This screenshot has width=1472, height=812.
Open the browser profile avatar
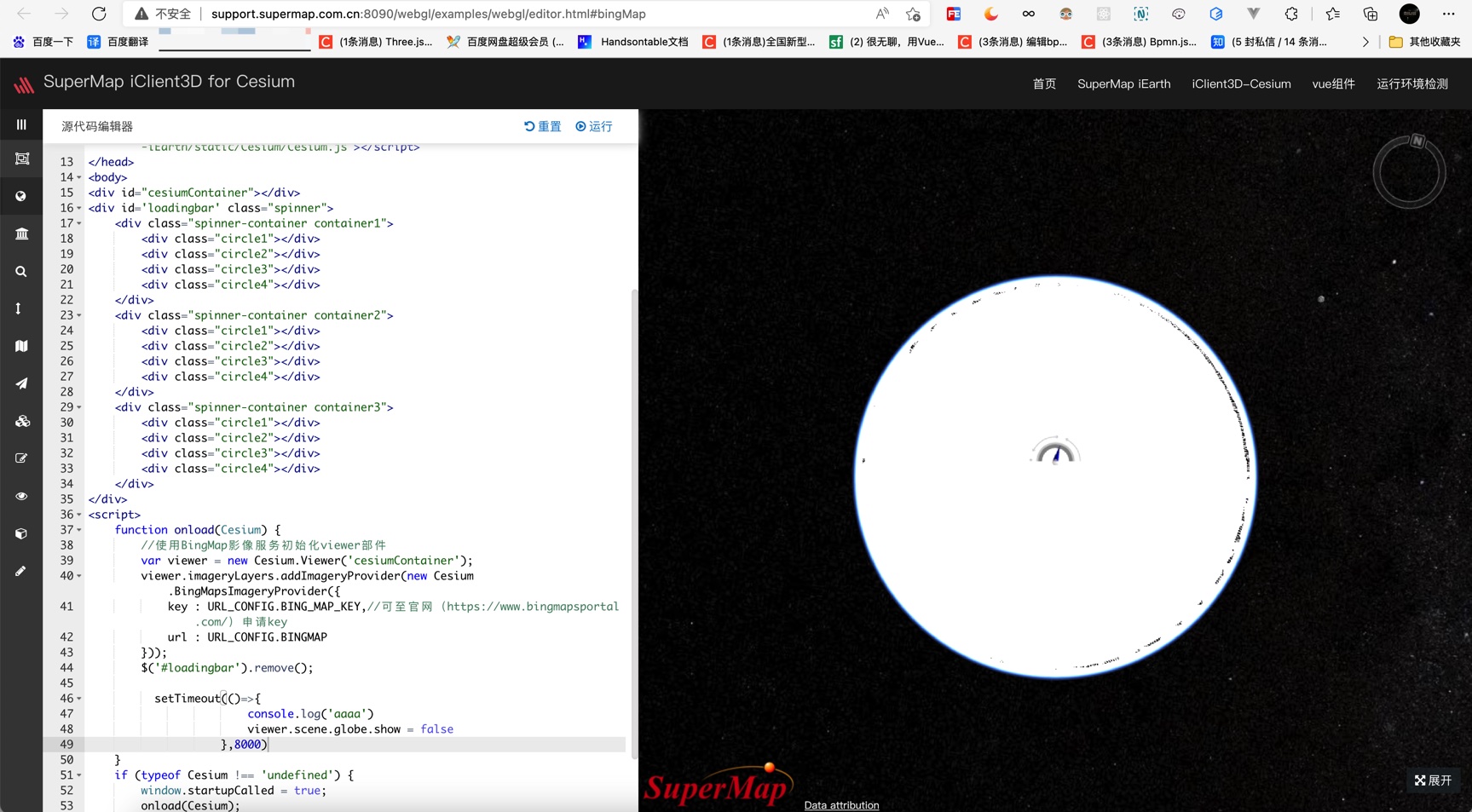pyautogui.click(x=1410, y=14)
